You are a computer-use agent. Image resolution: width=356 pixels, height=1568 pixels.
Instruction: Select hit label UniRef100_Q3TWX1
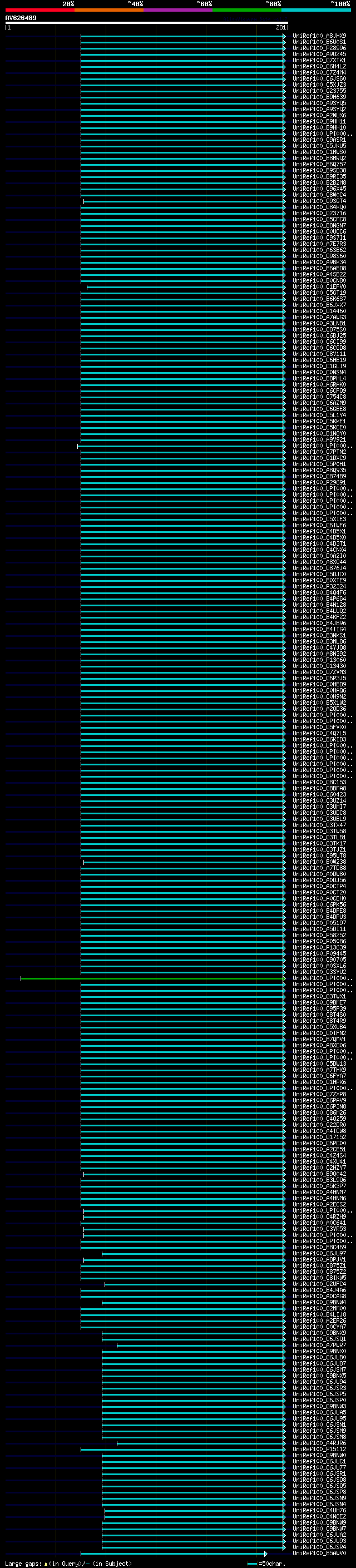coord(319,996)
